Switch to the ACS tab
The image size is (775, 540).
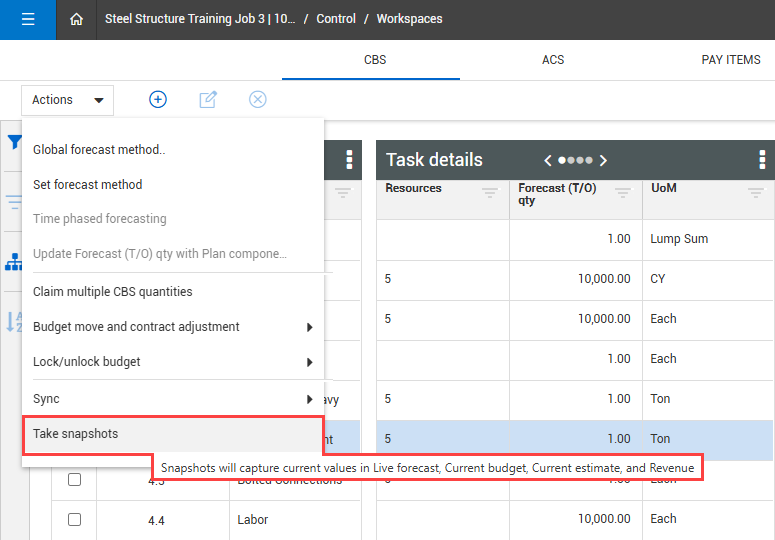[x=553, y=60]
